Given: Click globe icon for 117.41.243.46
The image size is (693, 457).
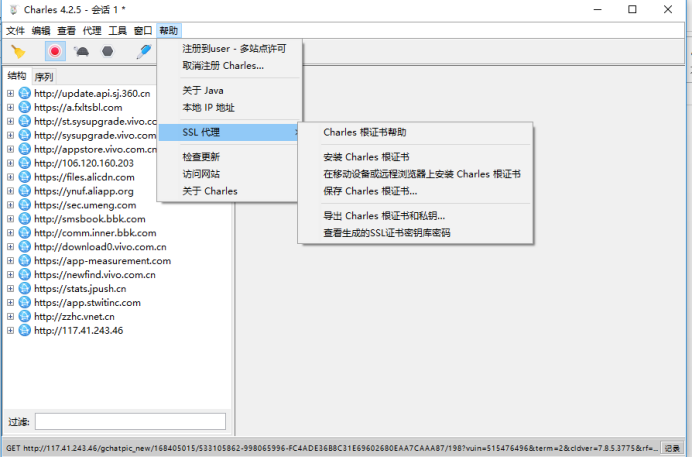Looking at the screenshot, I should point(25,331).
